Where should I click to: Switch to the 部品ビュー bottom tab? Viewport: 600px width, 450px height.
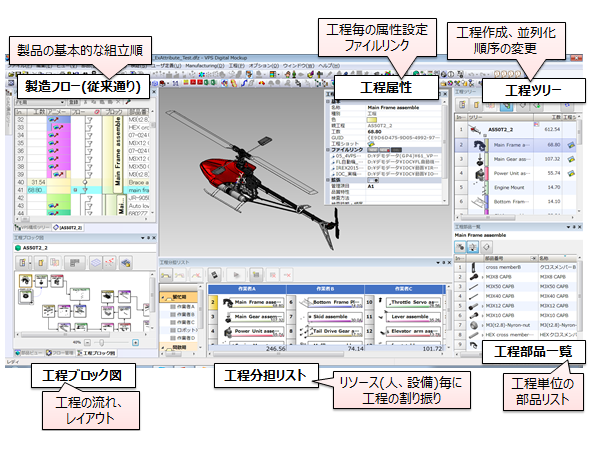click(x=29, y=353)
